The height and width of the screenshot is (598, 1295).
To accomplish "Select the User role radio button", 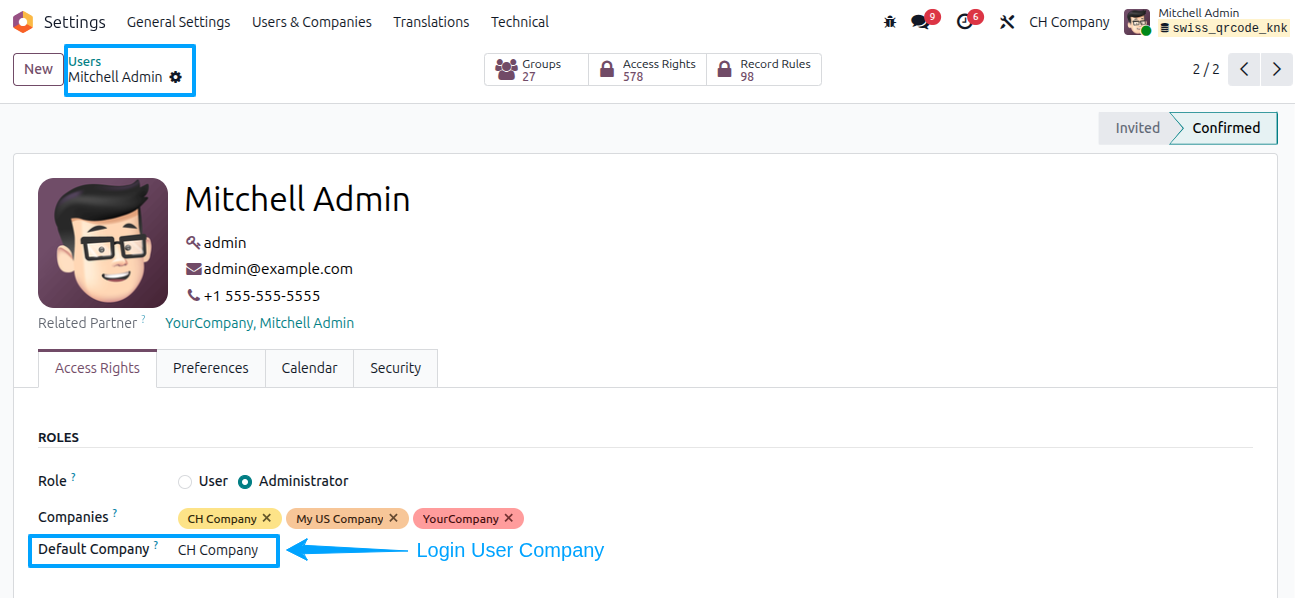I will (185, 481).
